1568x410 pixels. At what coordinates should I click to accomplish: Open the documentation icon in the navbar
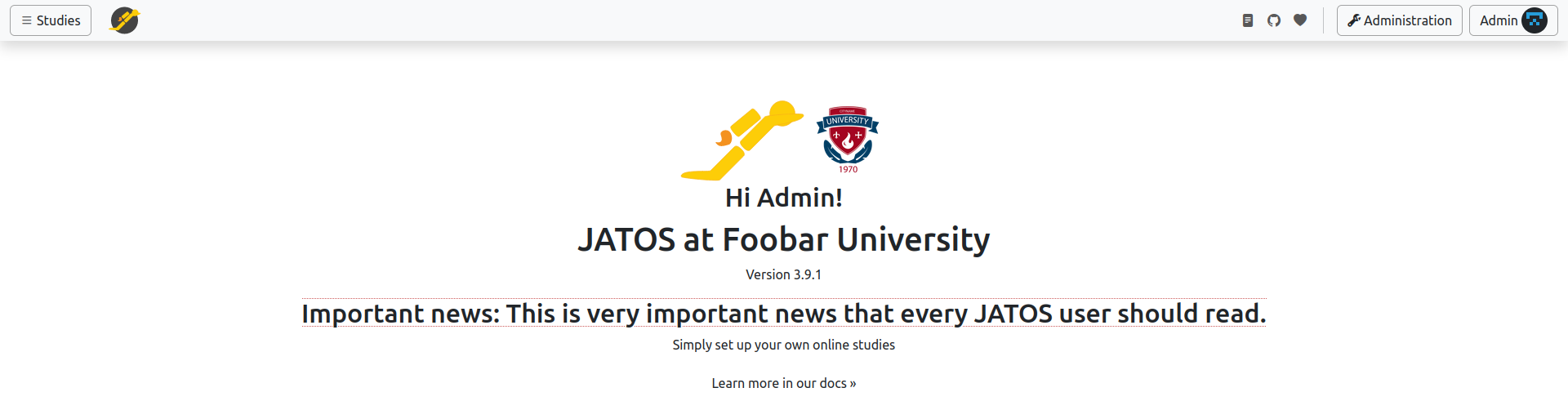click(x=1247, y=20)
